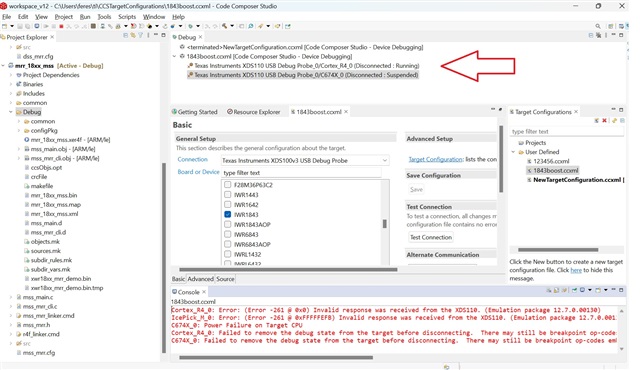Expand the Includes node
640x370 pixels.
11,93
